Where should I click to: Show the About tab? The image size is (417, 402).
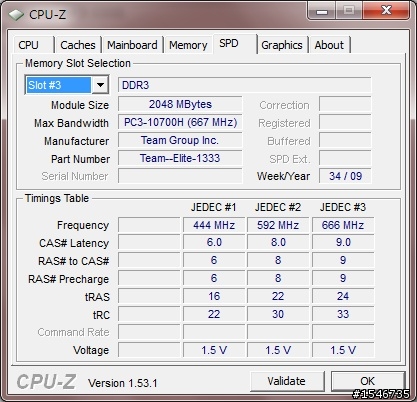click(x=329, y=45)
